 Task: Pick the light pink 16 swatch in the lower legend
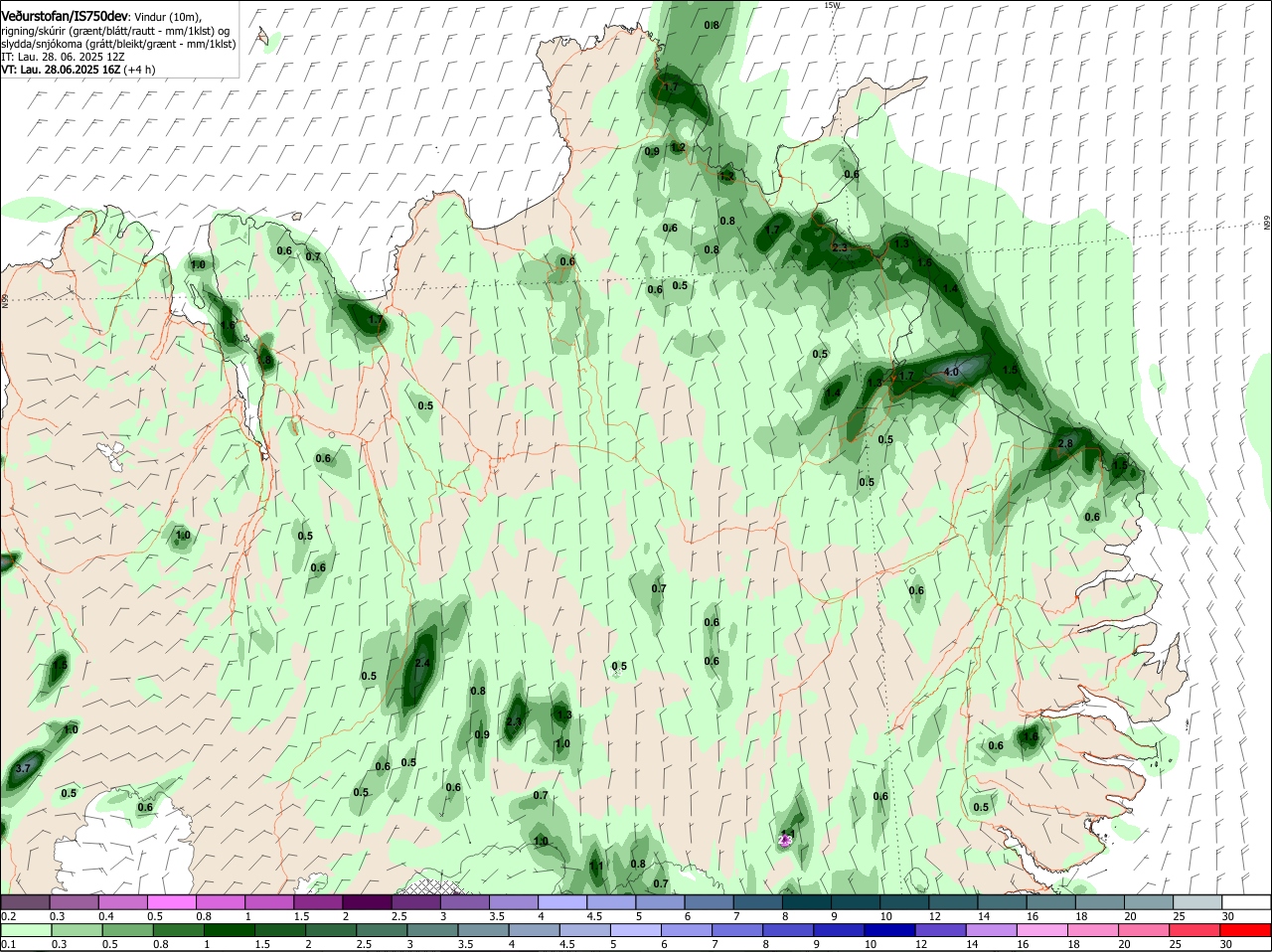click(x=1041, y=930)
